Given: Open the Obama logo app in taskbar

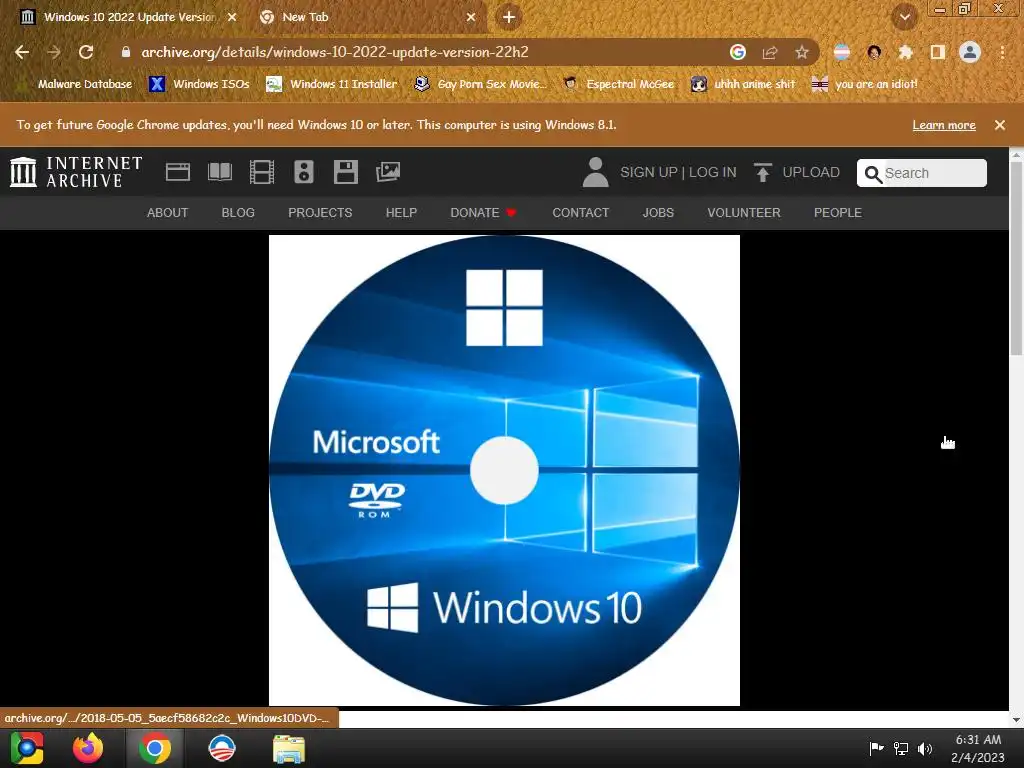Looking at the screenshot, I should [x=221, y=748].
